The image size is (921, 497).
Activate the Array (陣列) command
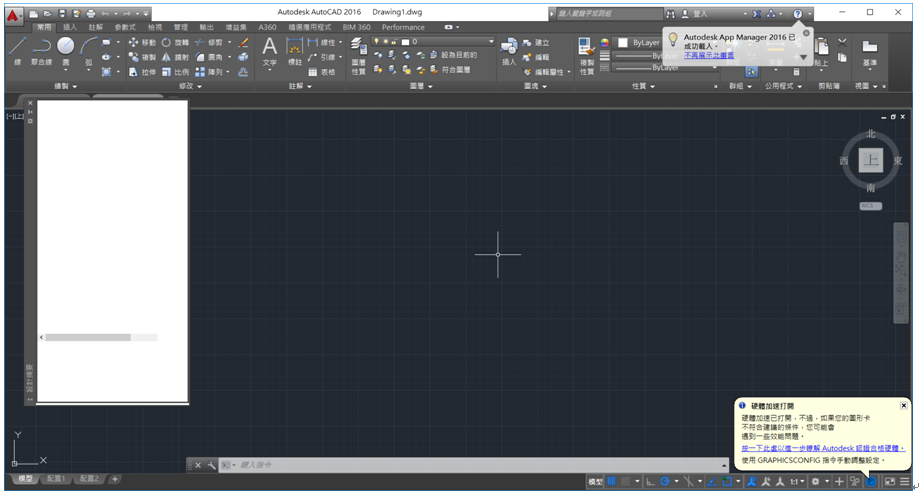pos(209,72)
